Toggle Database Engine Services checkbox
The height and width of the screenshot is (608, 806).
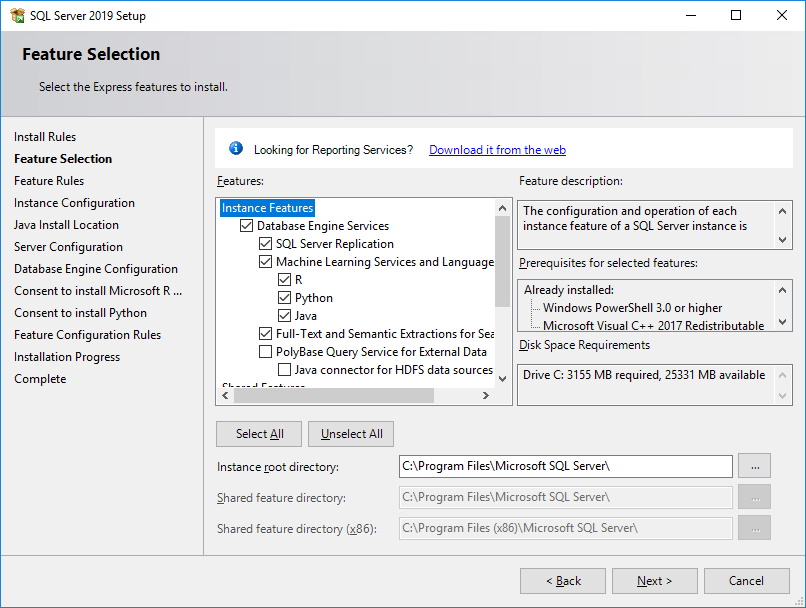(247, 226)
